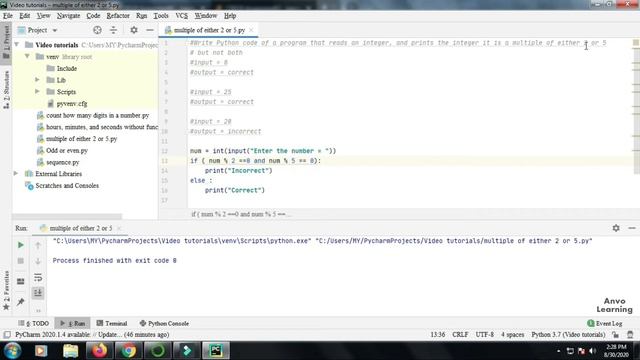This screenshot has height=360, width=640.
Task: Select sequence.py file
Action: pos(58,162)
